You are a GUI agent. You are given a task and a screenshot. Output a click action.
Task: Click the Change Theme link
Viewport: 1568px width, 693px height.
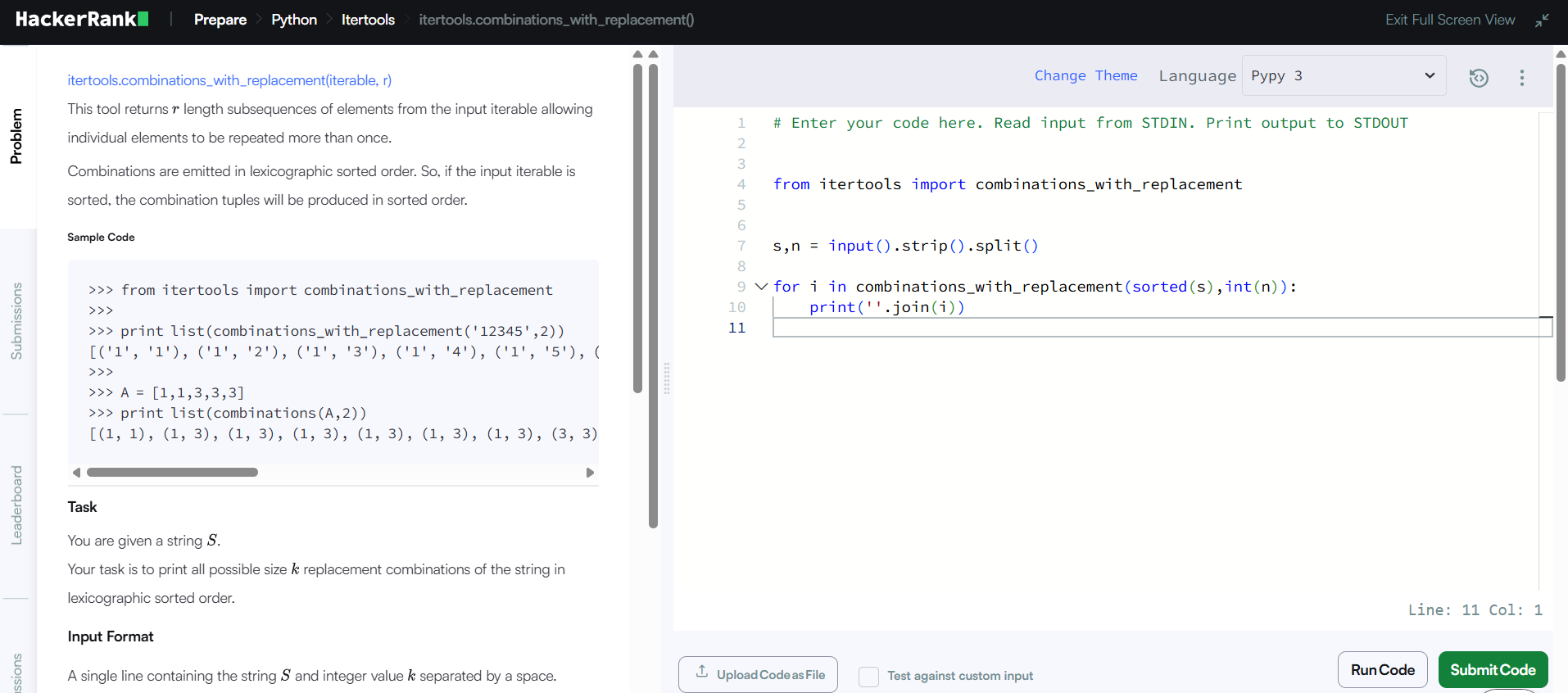[x=1085, y=76]
